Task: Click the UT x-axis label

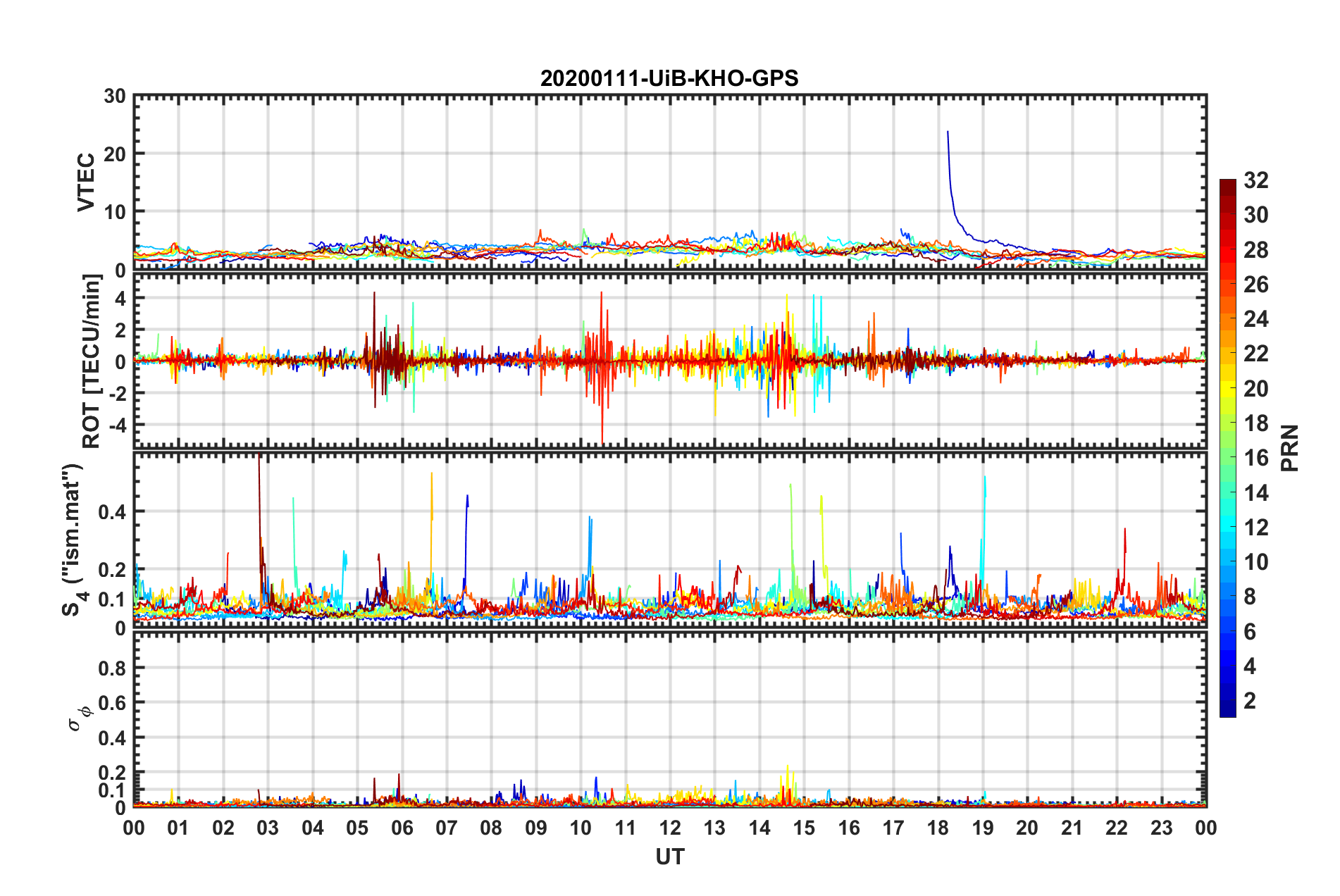Action: (670, 857)
